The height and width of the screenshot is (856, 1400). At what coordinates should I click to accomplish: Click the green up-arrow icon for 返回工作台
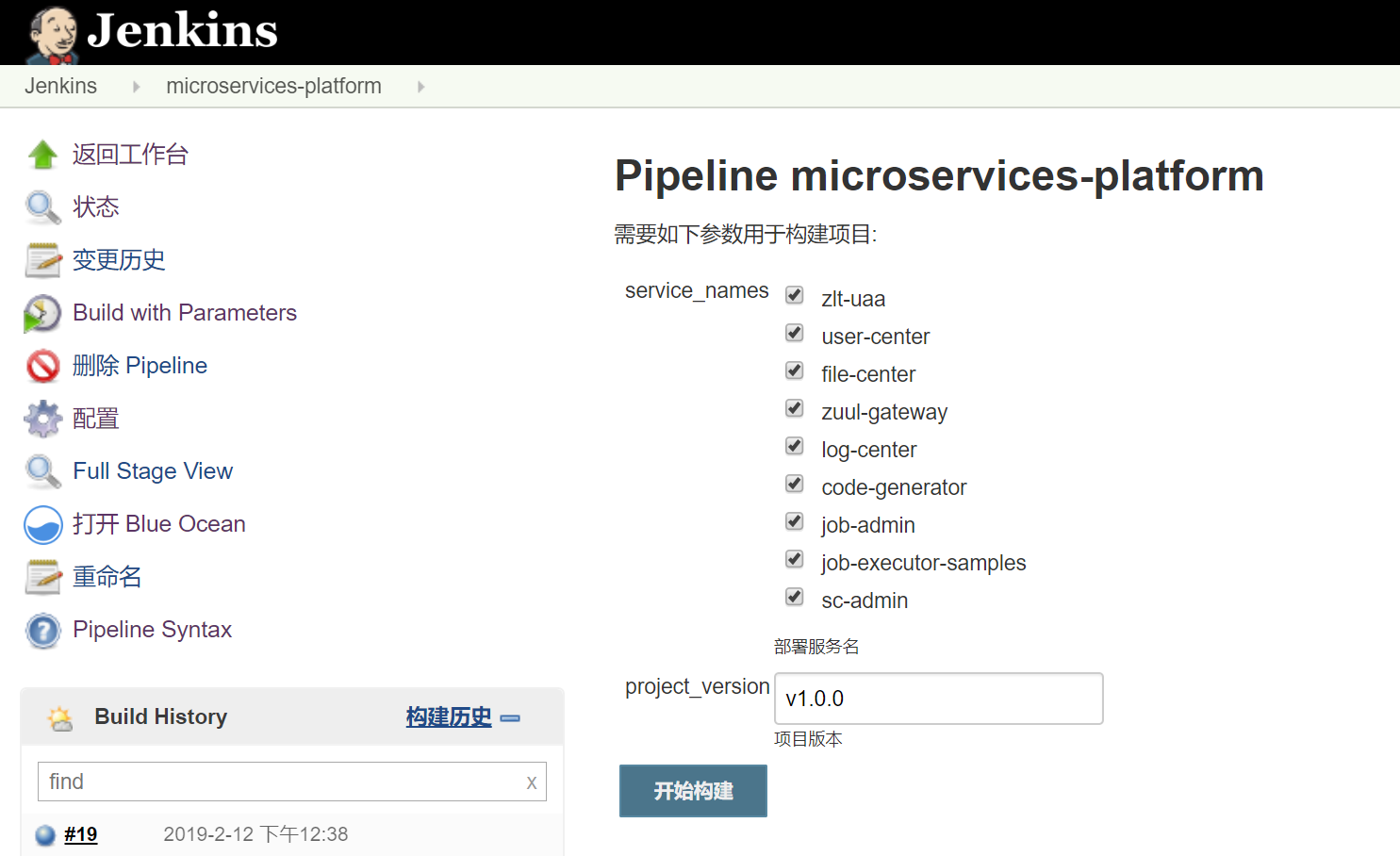[43, 155]
